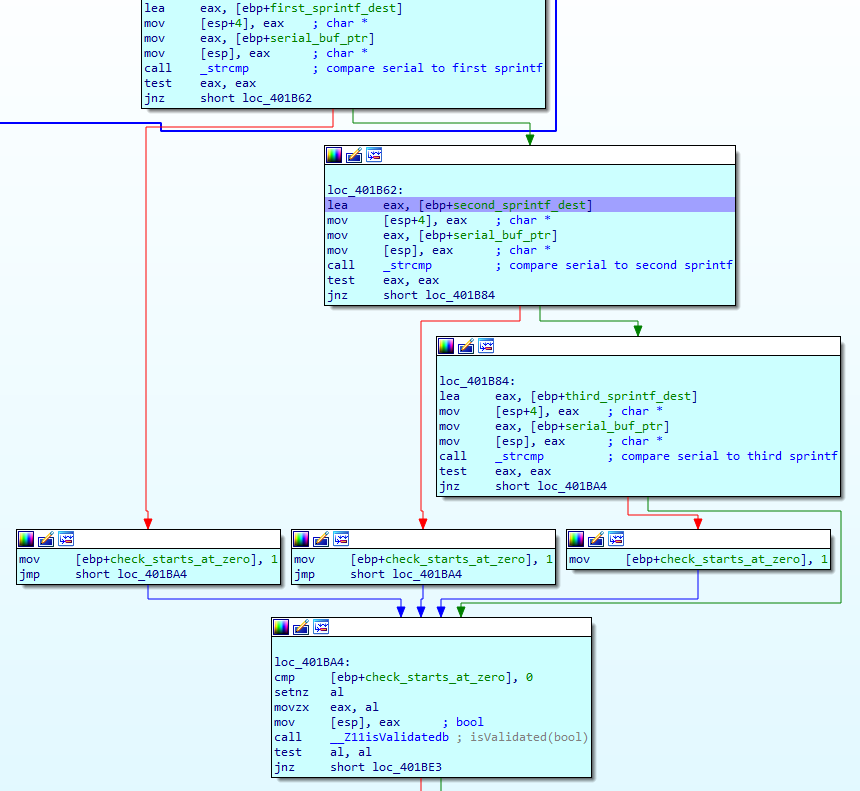Click test eax, eax in loc_401B62 block

tap(383, 280)
